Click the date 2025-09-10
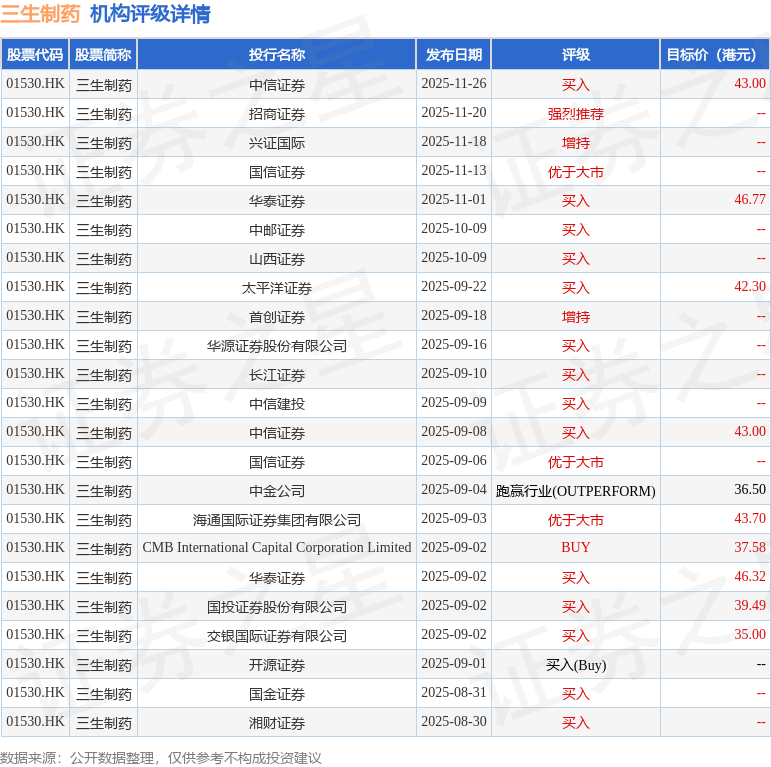771x767 pixels. pos(454,374)
